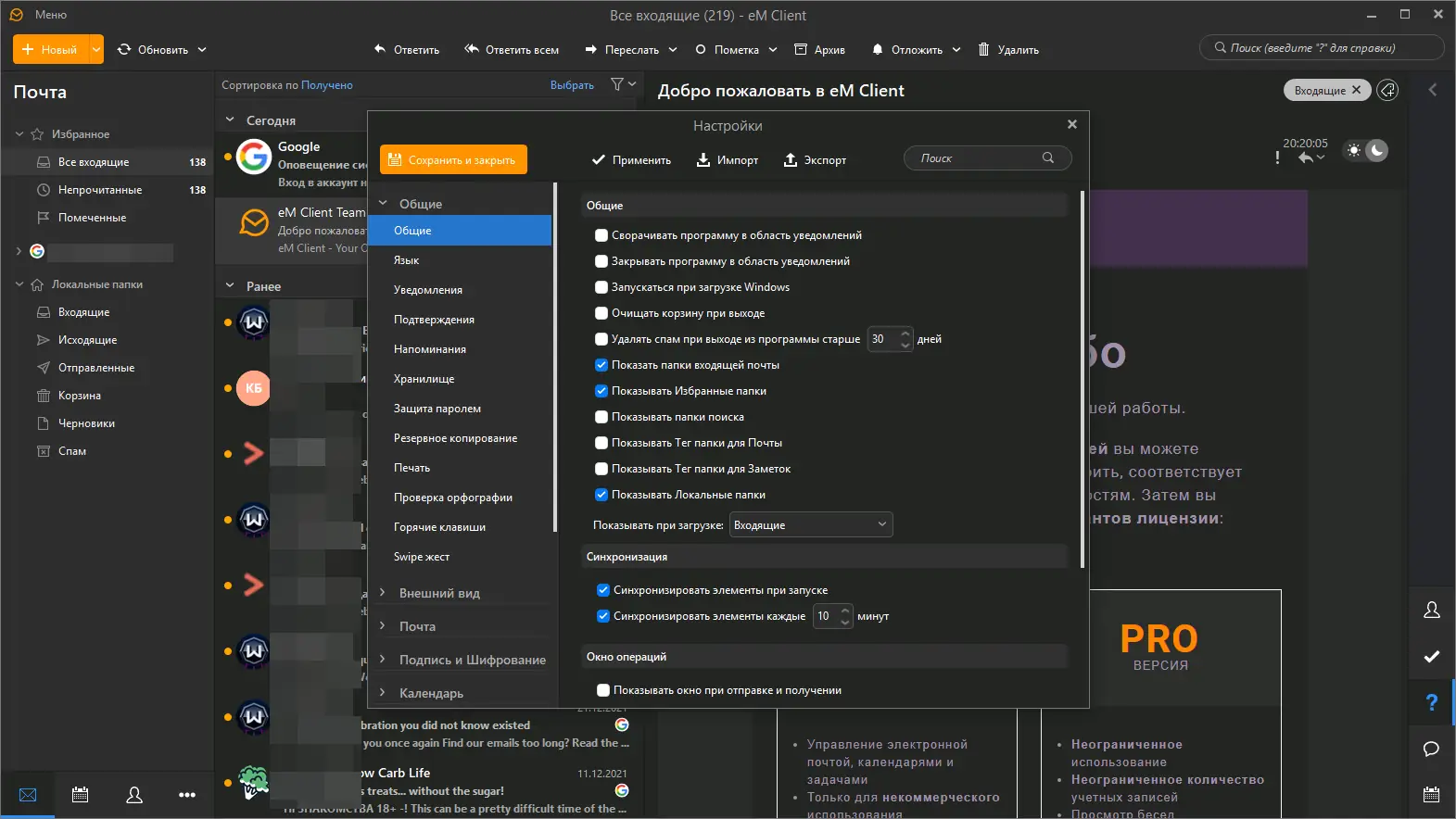Select the 'Хранилище' settings page
Viewport: 1456px width, 819px height.
tap(460, 379)
